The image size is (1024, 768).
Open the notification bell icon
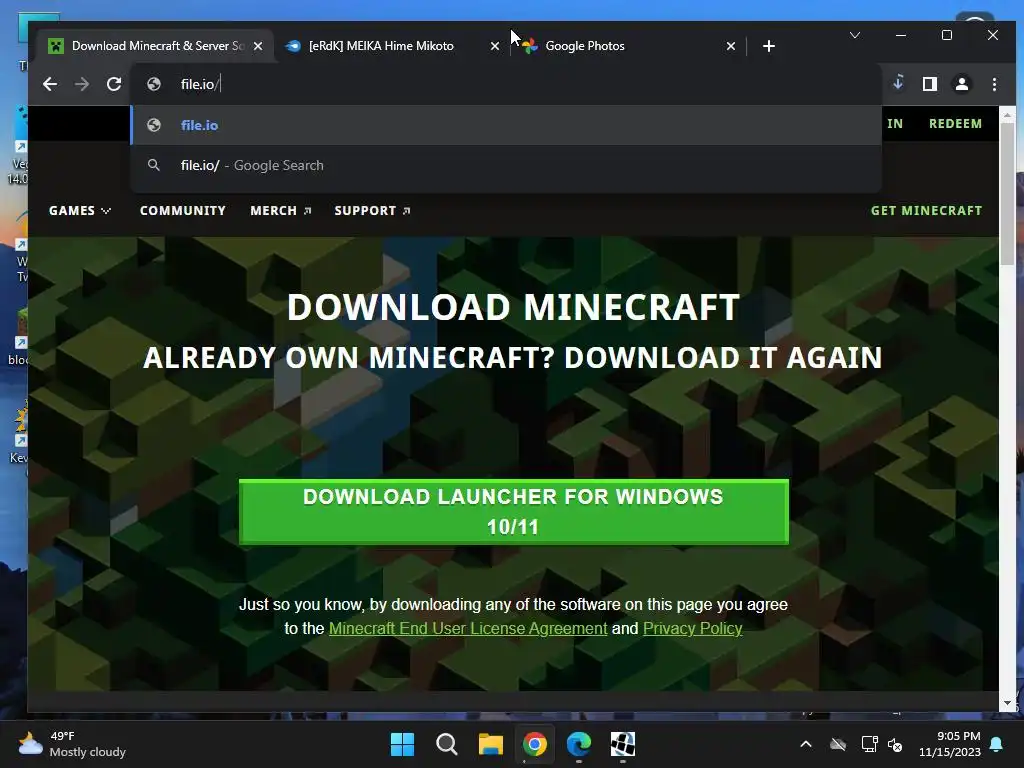click(997, 744)
